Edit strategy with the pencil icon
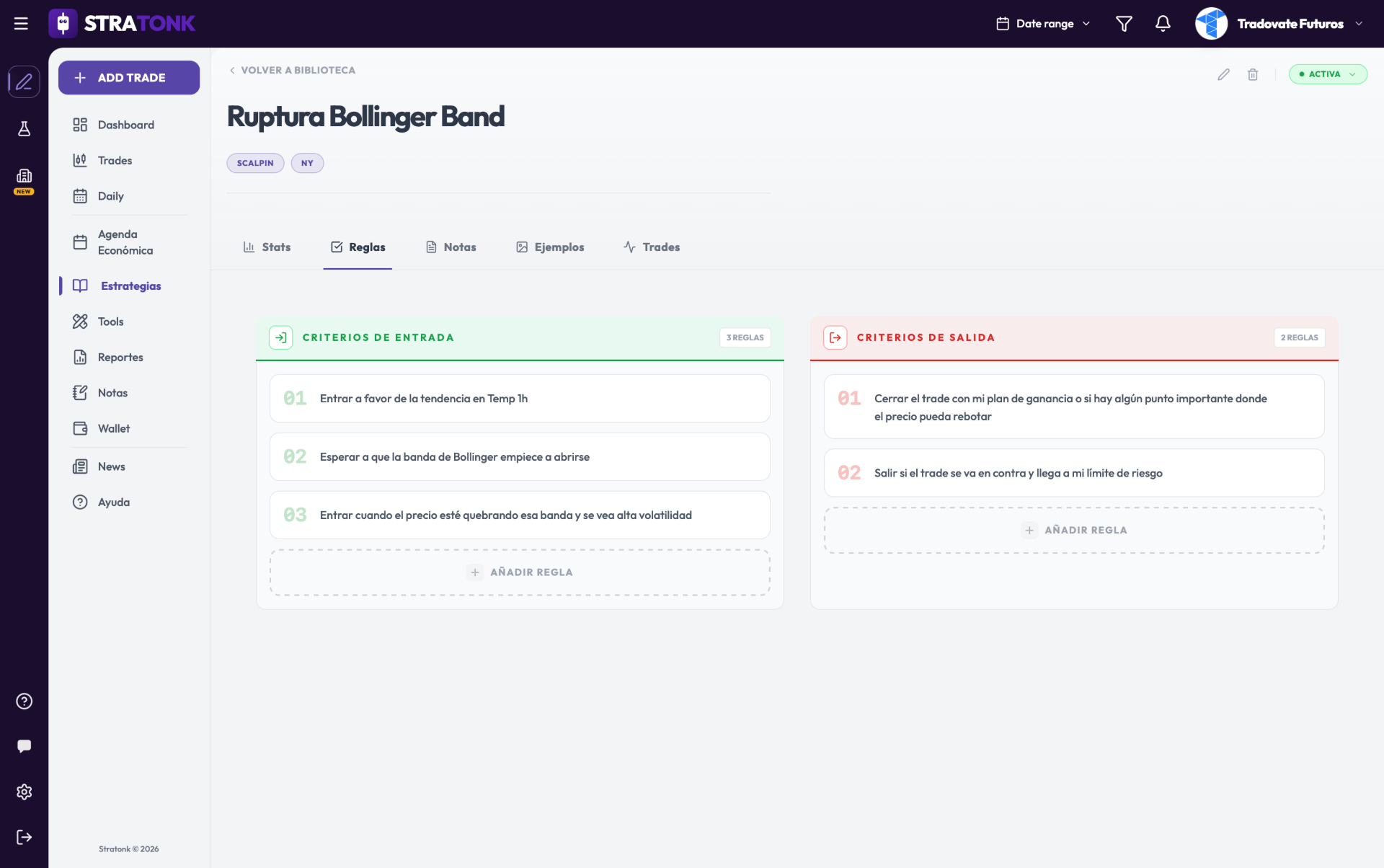The height and width of the screenshot is (868, 1384). [1223, 74]
